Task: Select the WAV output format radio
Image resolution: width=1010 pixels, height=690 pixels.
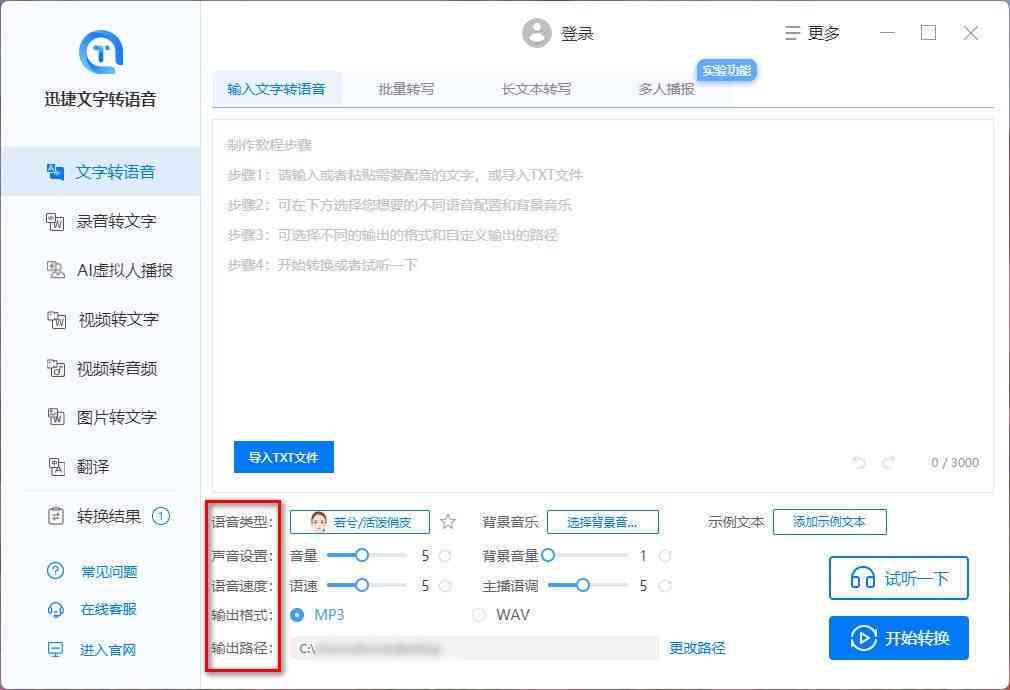Action: pyautogui.click(x=479, y=615)
